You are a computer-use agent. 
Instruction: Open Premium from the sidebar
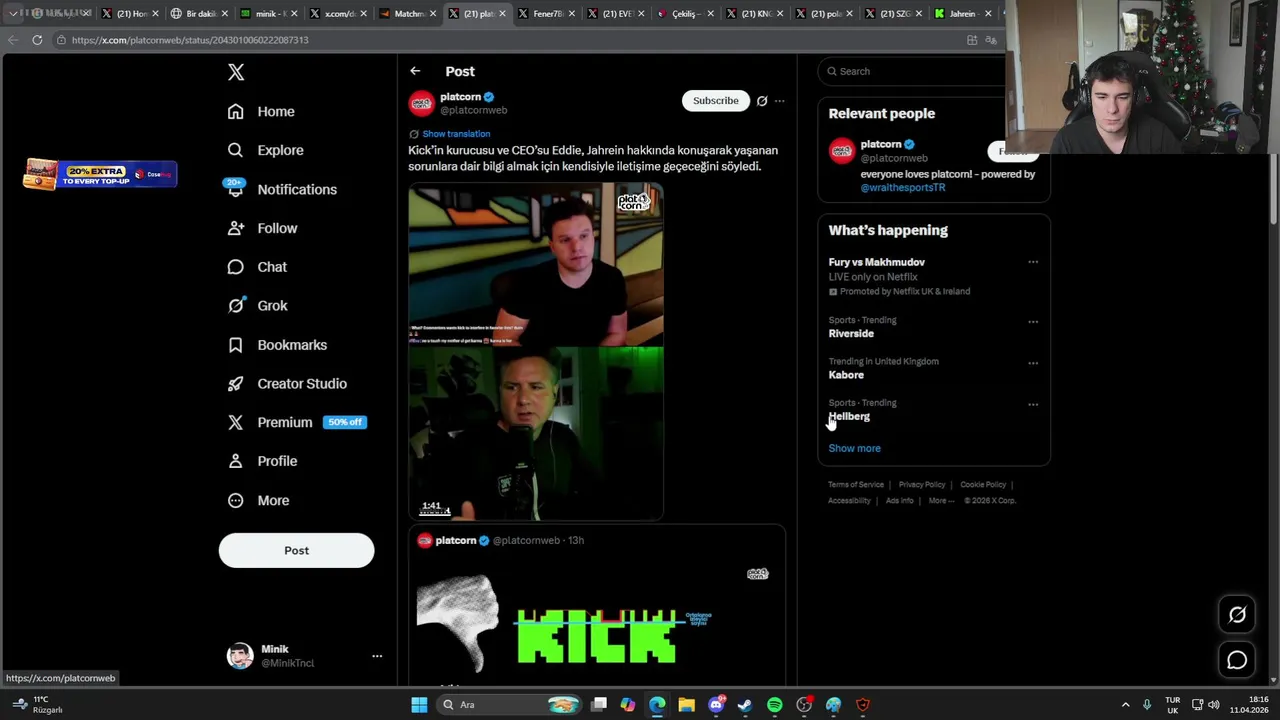[x=296, y=422]
